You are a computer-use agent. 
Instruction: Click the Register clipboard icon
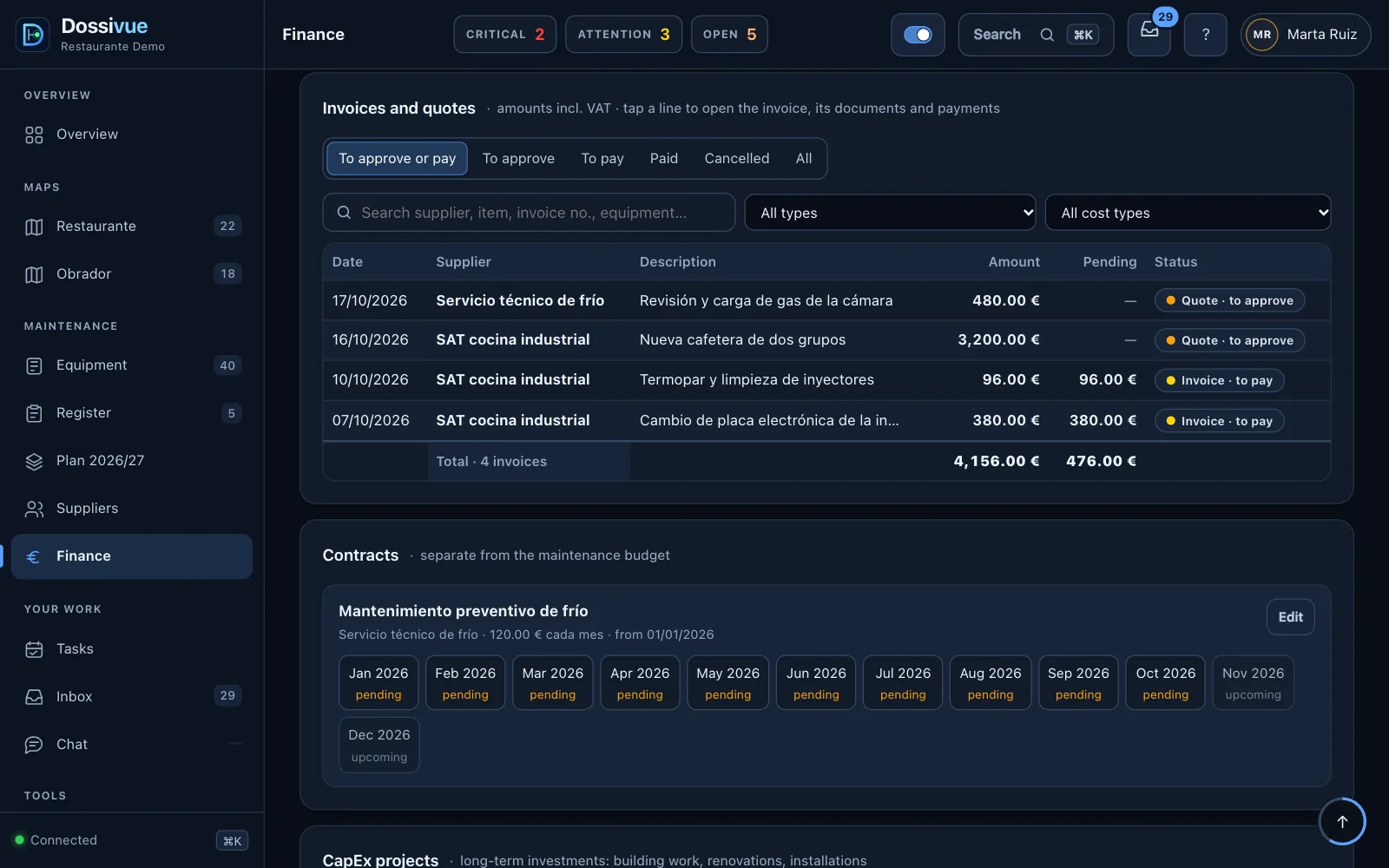(34, 413)
